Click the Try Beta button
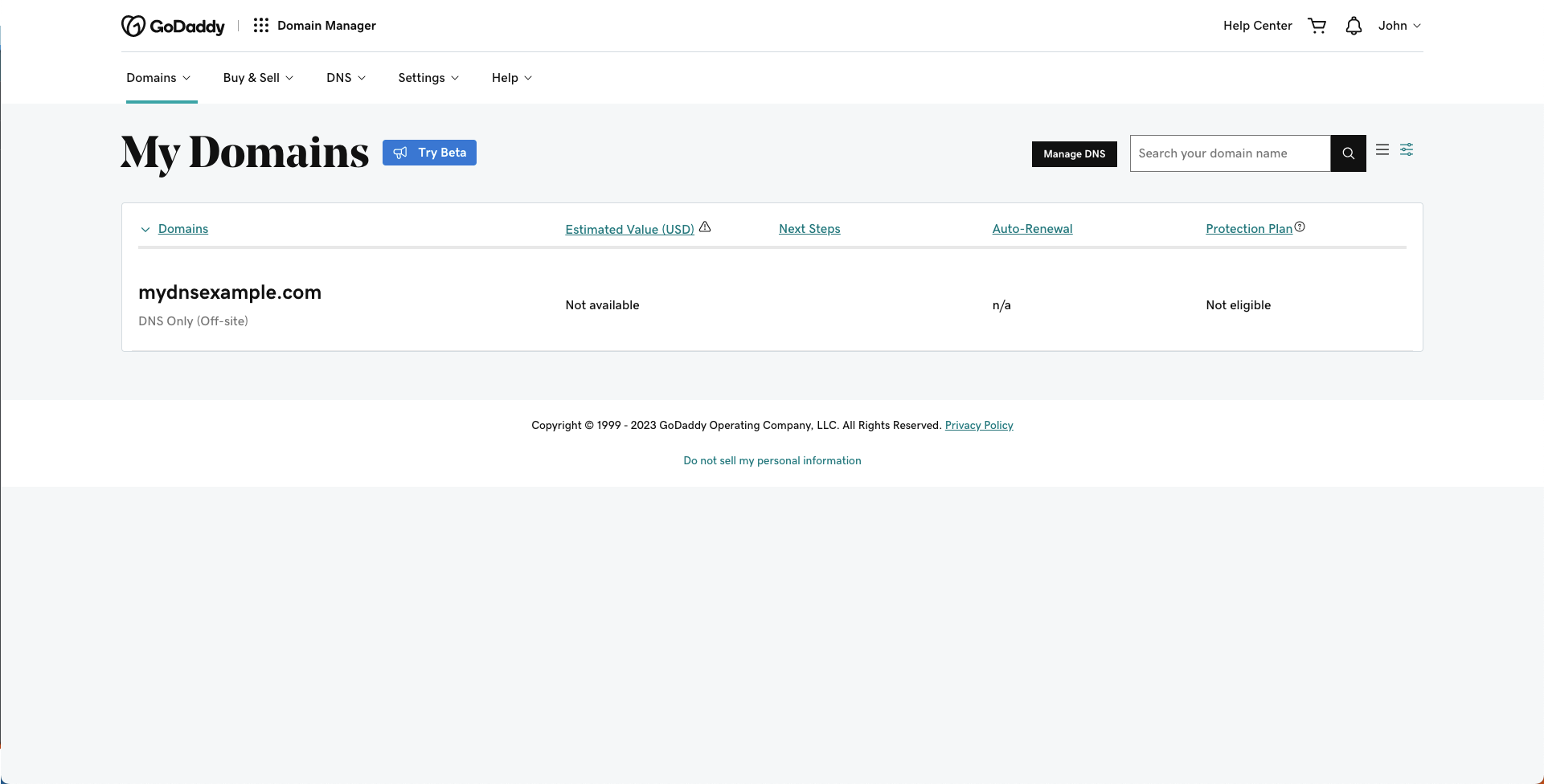The height and width of the screenshot is (784, 1544). tap(429, 153)
